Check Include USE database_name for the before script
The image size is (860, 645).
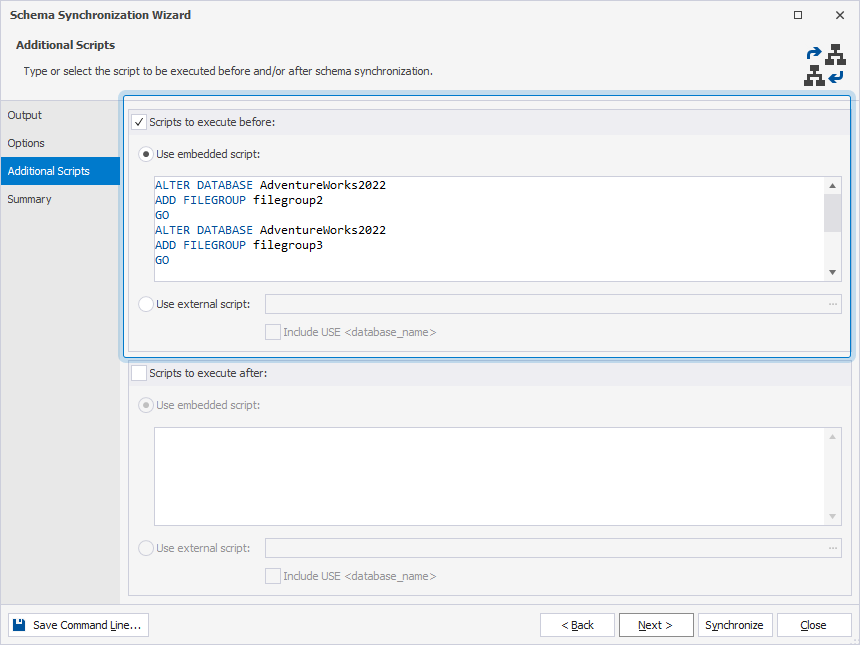tap(273, 332)
